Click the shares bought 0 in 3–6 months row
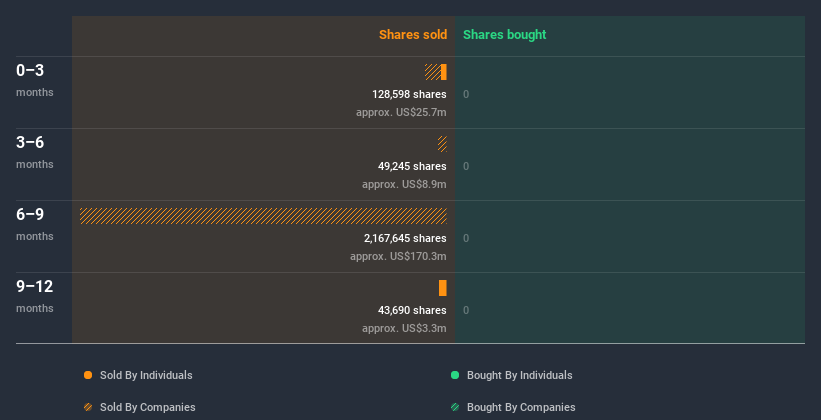Viewport: 821px width, 420px height. click(466, 167)
